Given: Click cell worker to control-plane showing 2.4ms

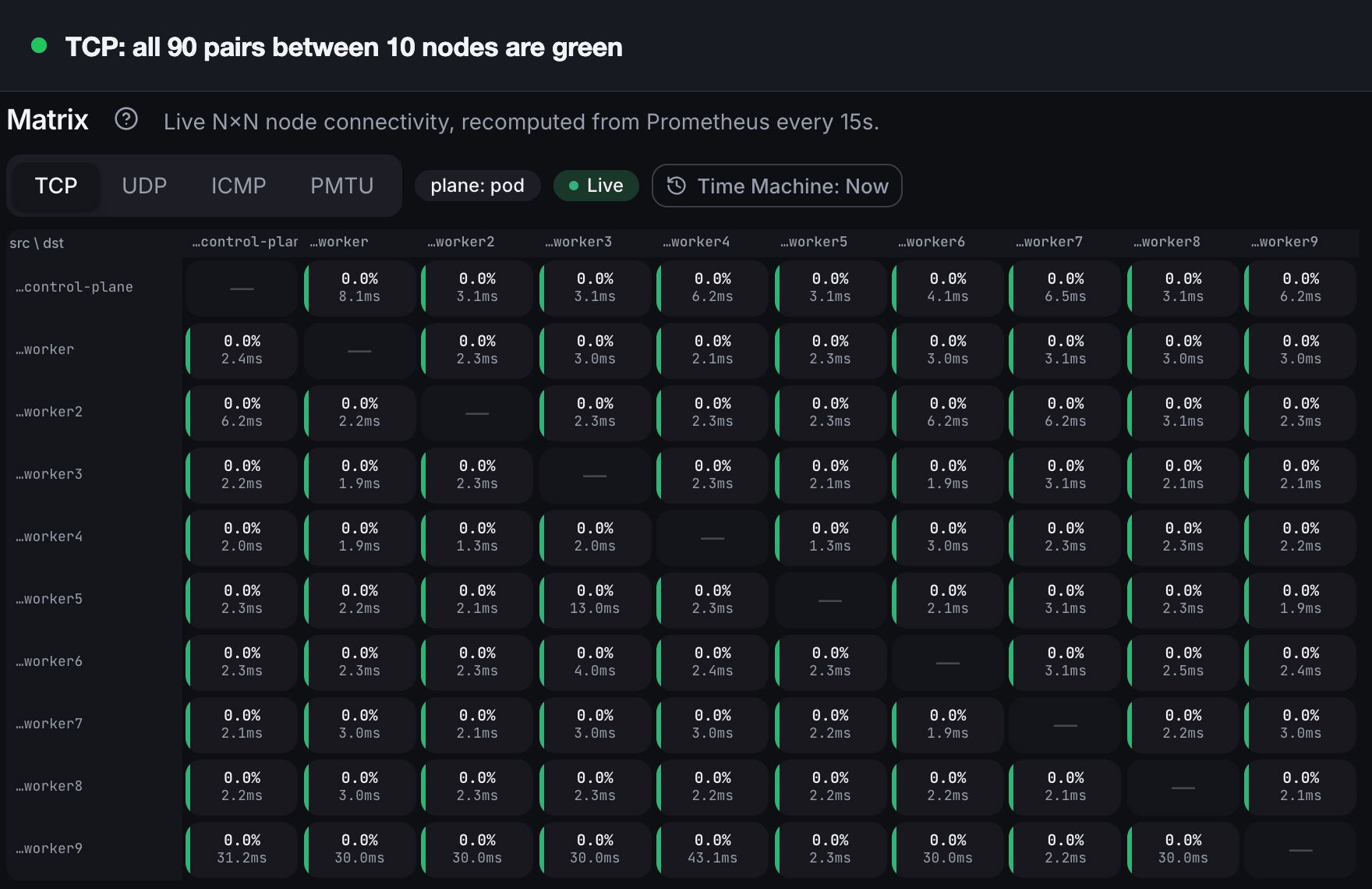Looking at the screenshot, I should (242, 350).
